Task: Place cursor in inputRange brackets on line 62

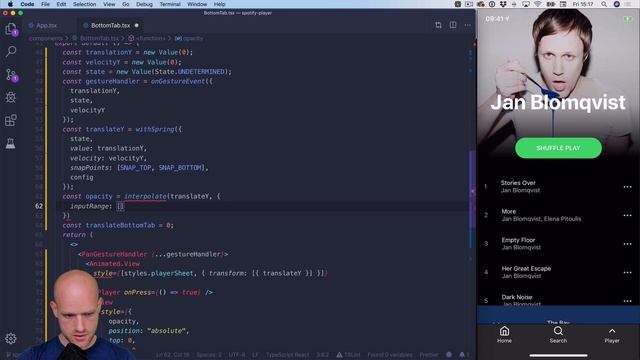Action: pos(120,206)
